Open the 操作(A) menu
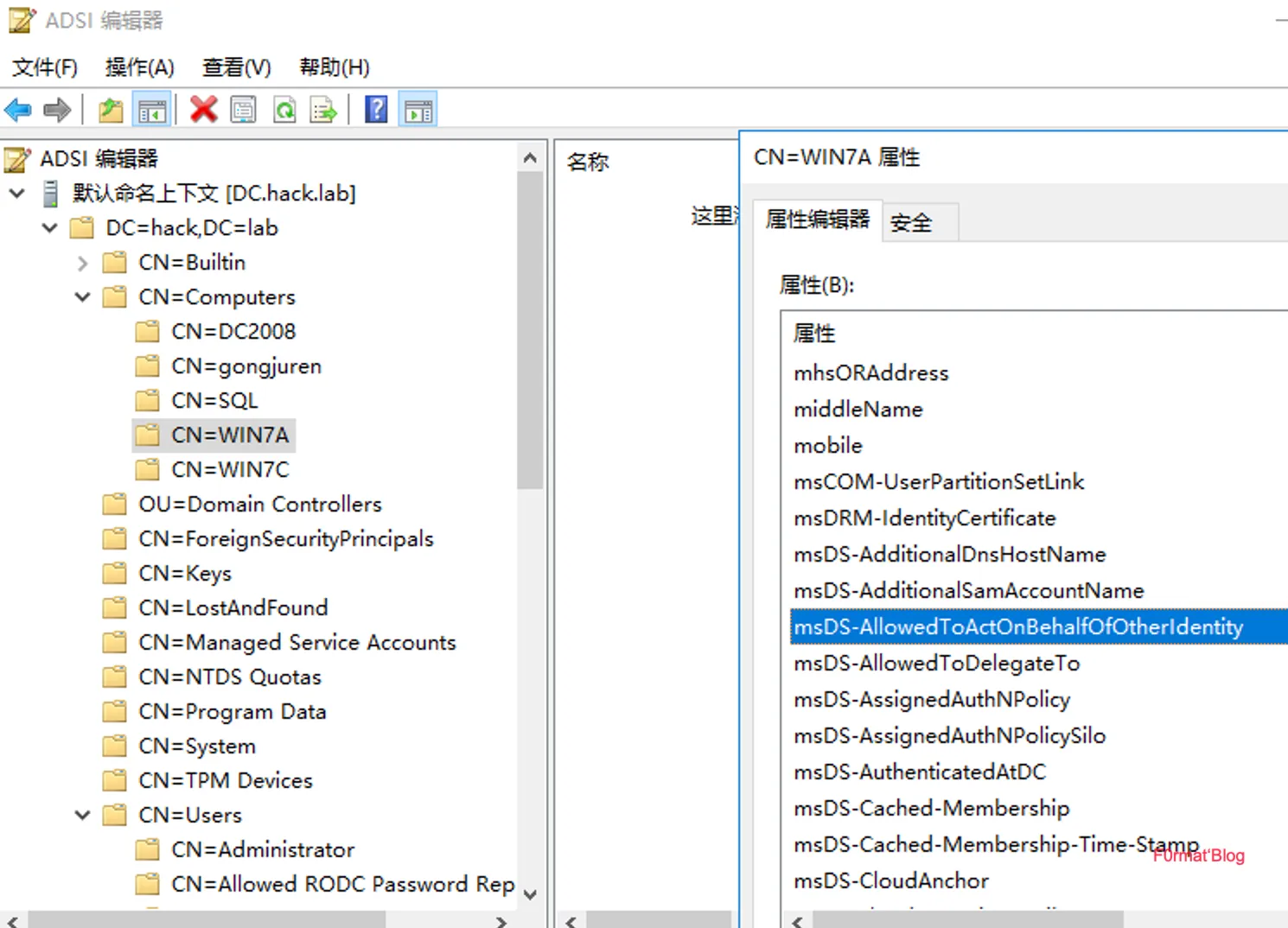 (x=139, y=67)
